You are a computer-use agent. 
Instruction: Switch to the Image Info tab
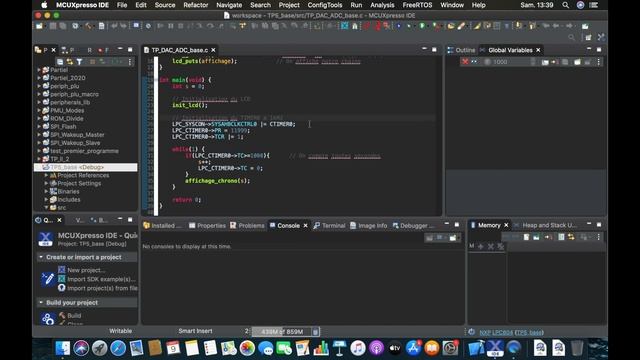[369, 225]
